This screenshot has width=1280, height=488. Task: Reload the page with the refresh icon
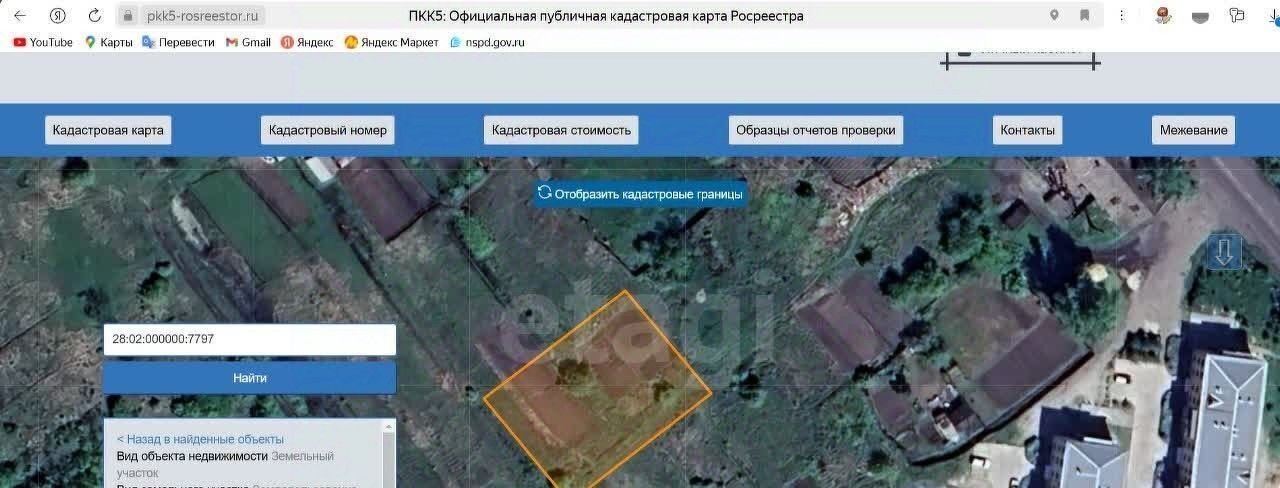click(x=95, y=16)
